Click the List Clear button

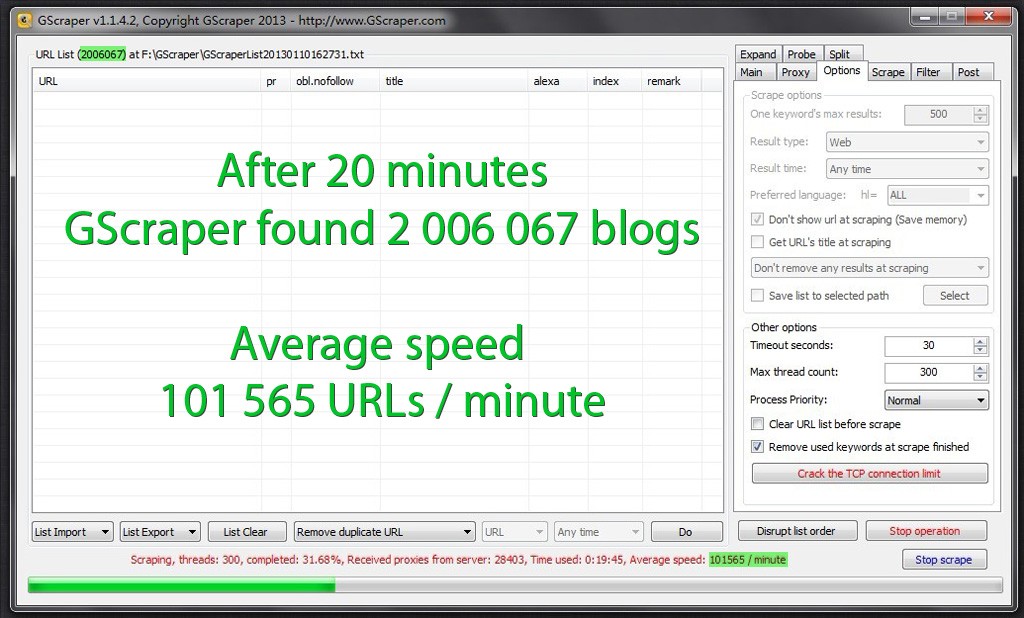point(247,532)
